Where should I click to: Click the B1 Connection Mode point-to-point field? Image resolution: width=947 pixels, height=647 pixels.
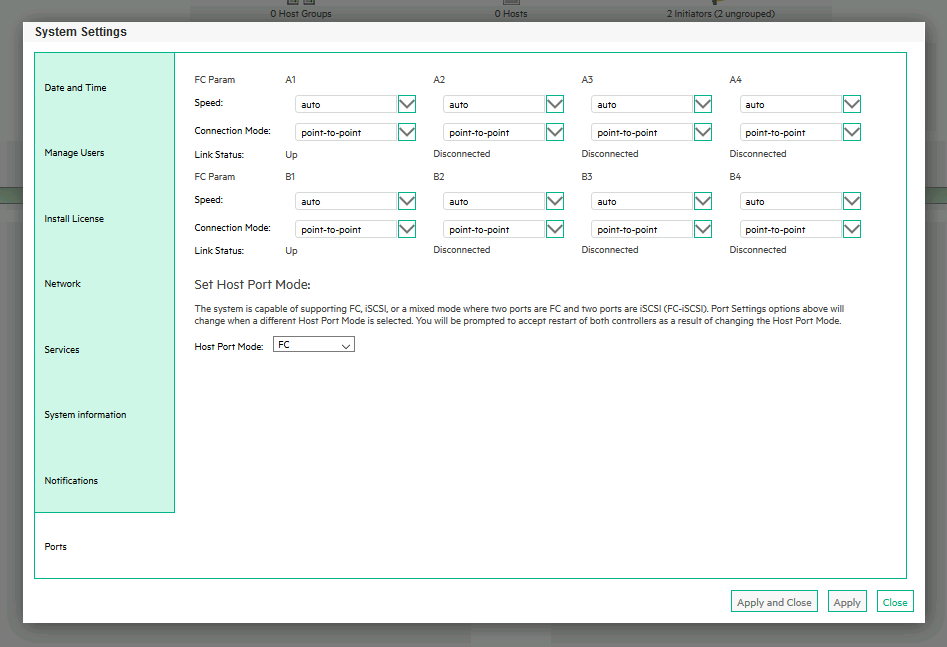point(346,229)
